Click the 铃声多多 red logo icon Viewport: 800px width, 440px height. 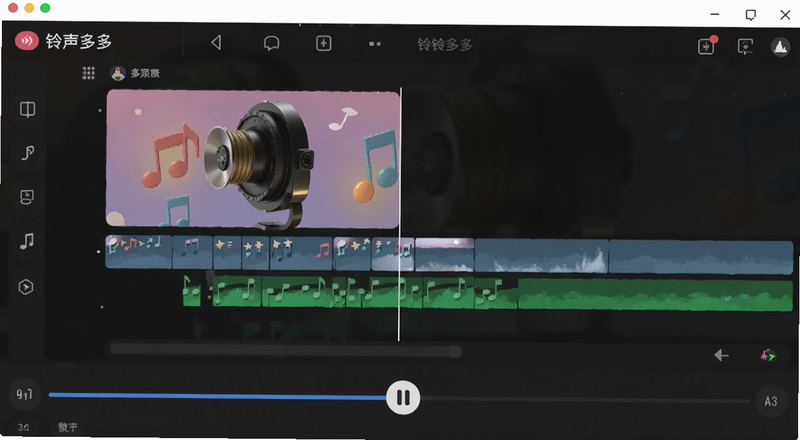tap(27, 40)
